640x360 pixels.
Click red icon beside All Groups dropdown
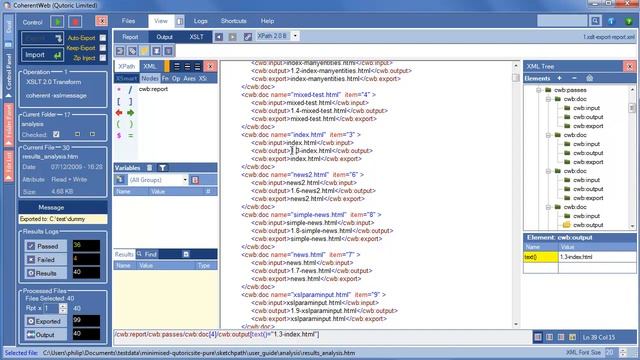point(196,180)
